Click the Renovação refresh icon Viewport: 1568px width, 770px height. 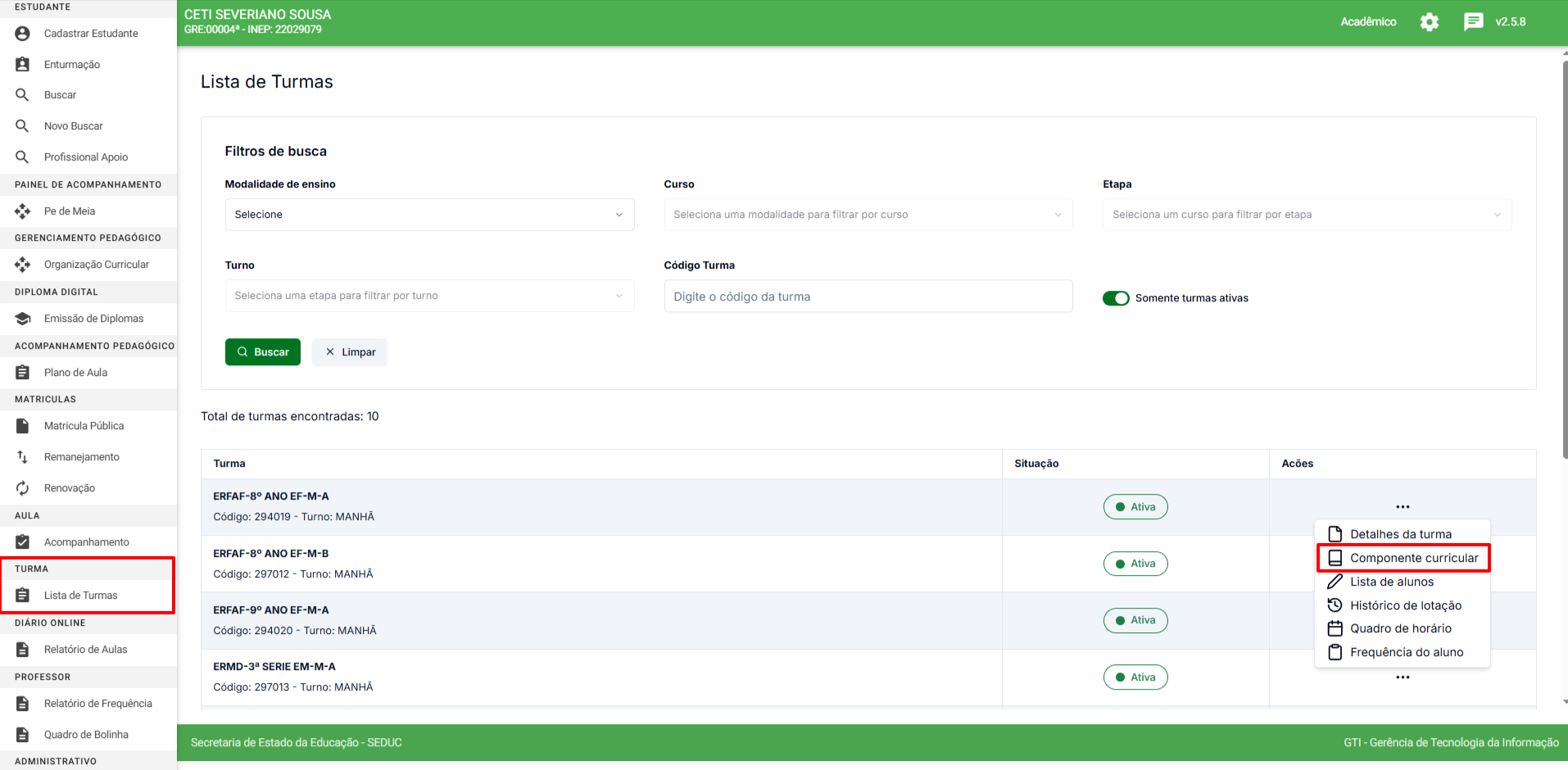(23, 488)
